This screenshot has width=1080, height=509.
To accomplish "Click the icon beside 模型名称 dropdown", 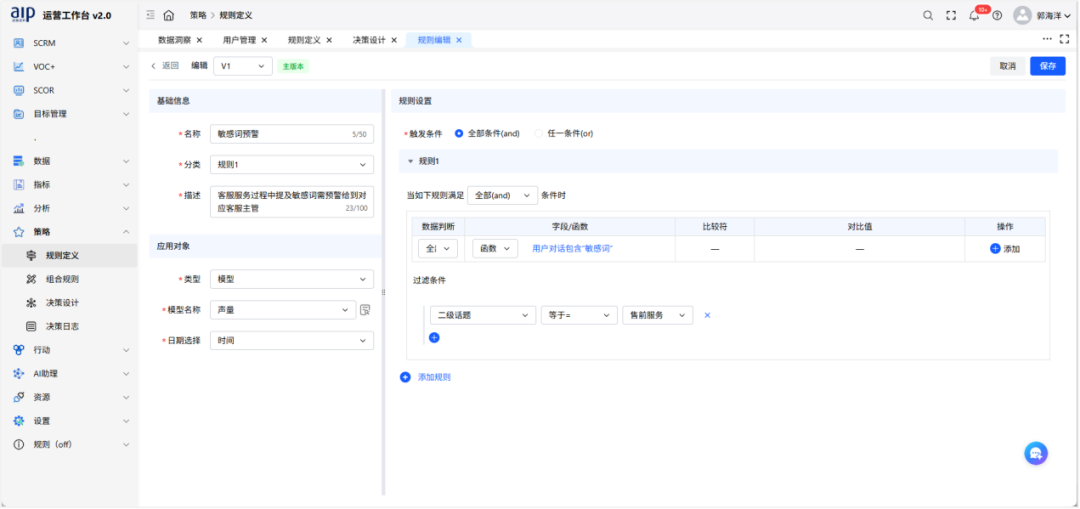I will click(x=365, y=310).
